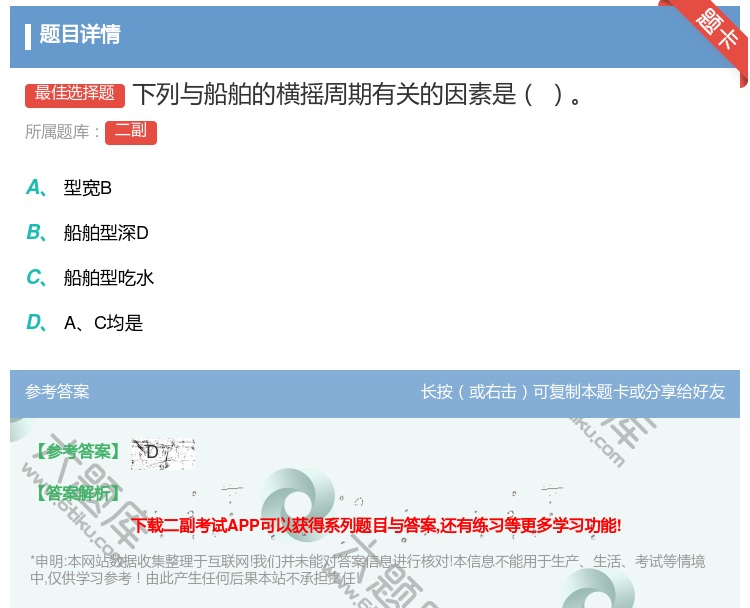Click the question text about 横摇周期
The height and width of the screenshot is (608, 750).
point(357,94)
